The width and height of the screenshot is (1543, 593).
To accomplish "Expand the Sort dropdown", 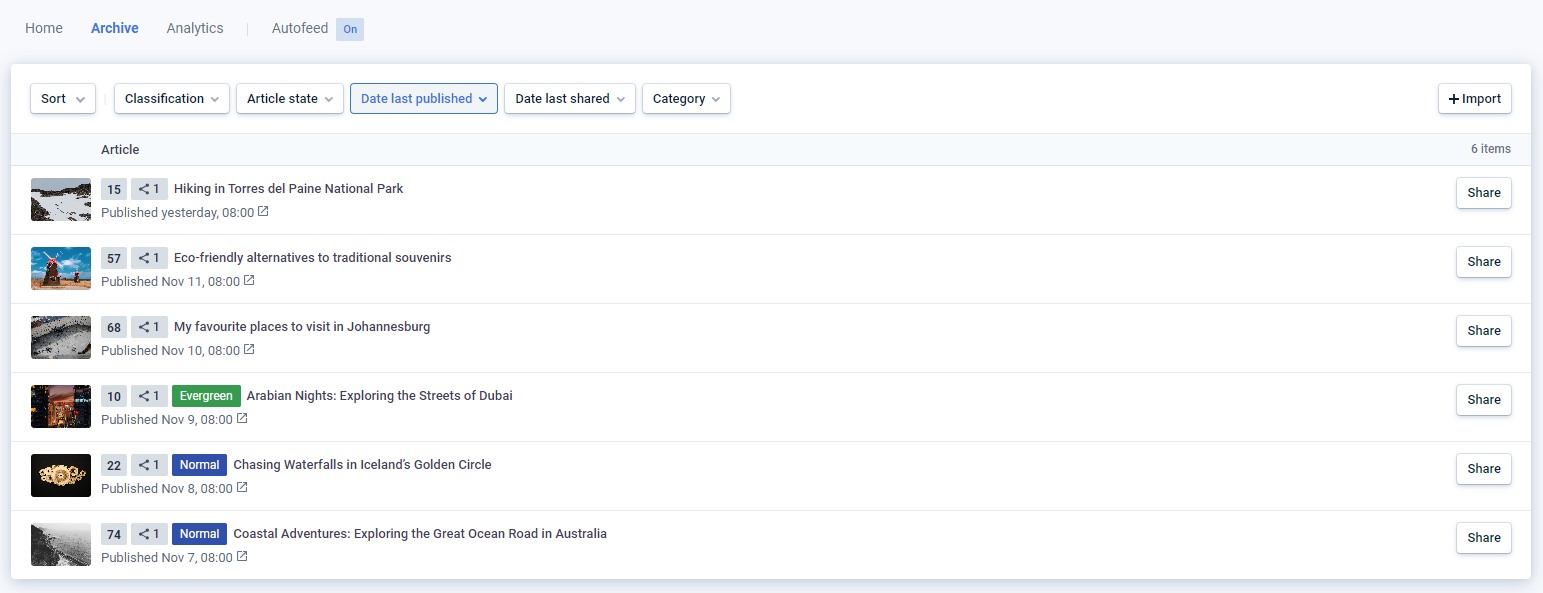I will tap(63, 99).
